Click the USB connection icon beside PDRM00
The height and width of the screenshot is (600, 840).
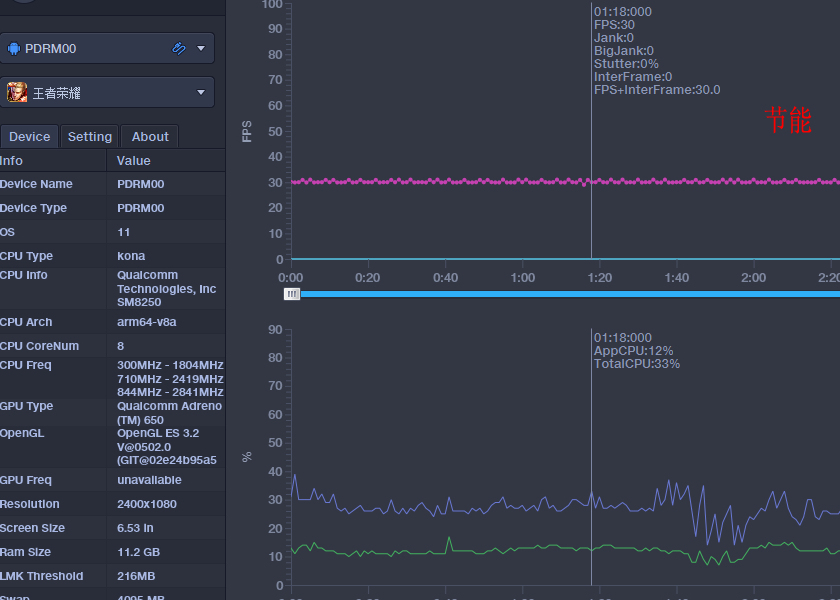179,48
